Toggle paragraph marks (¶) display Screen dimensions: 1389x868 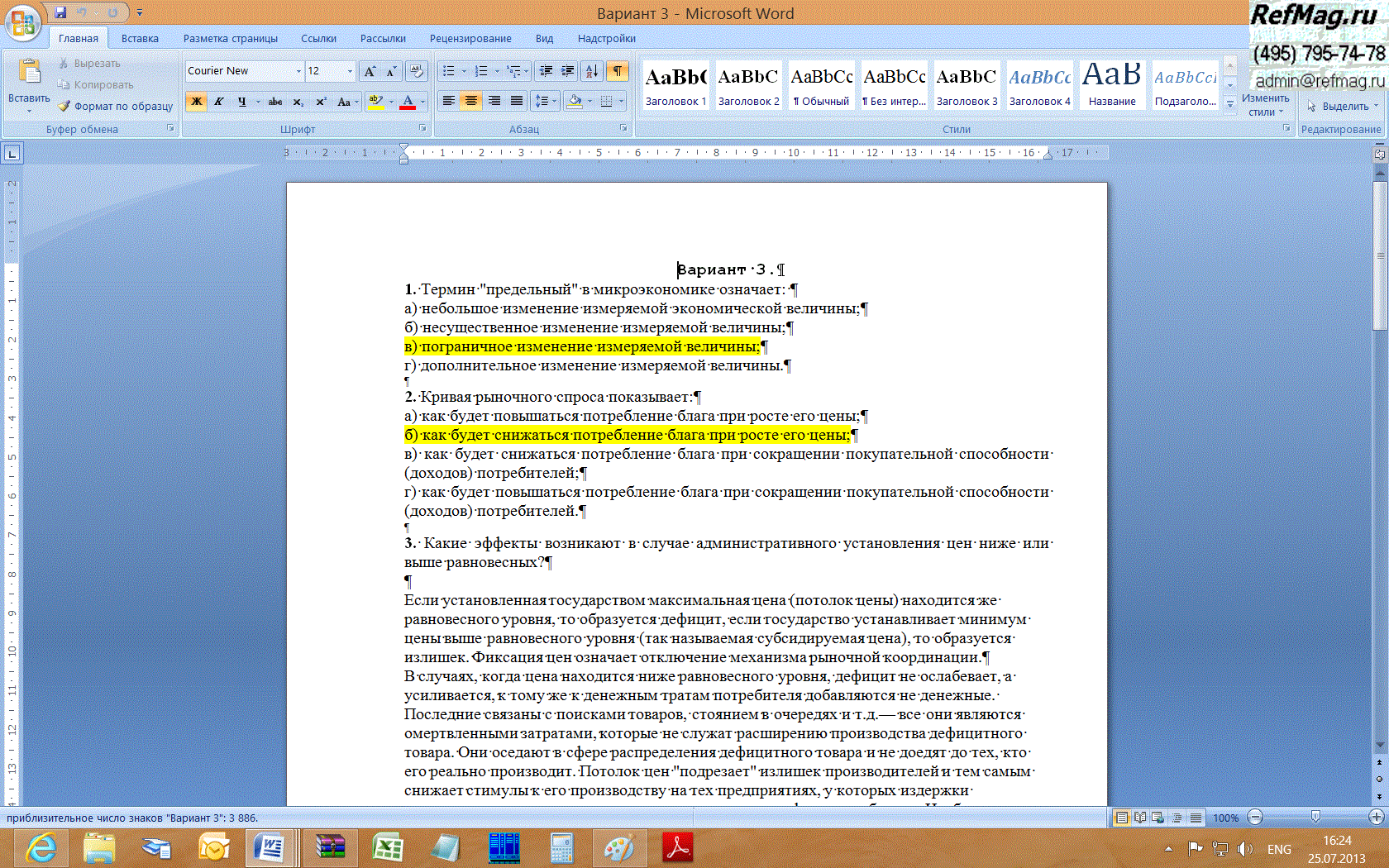pos(618,71)
